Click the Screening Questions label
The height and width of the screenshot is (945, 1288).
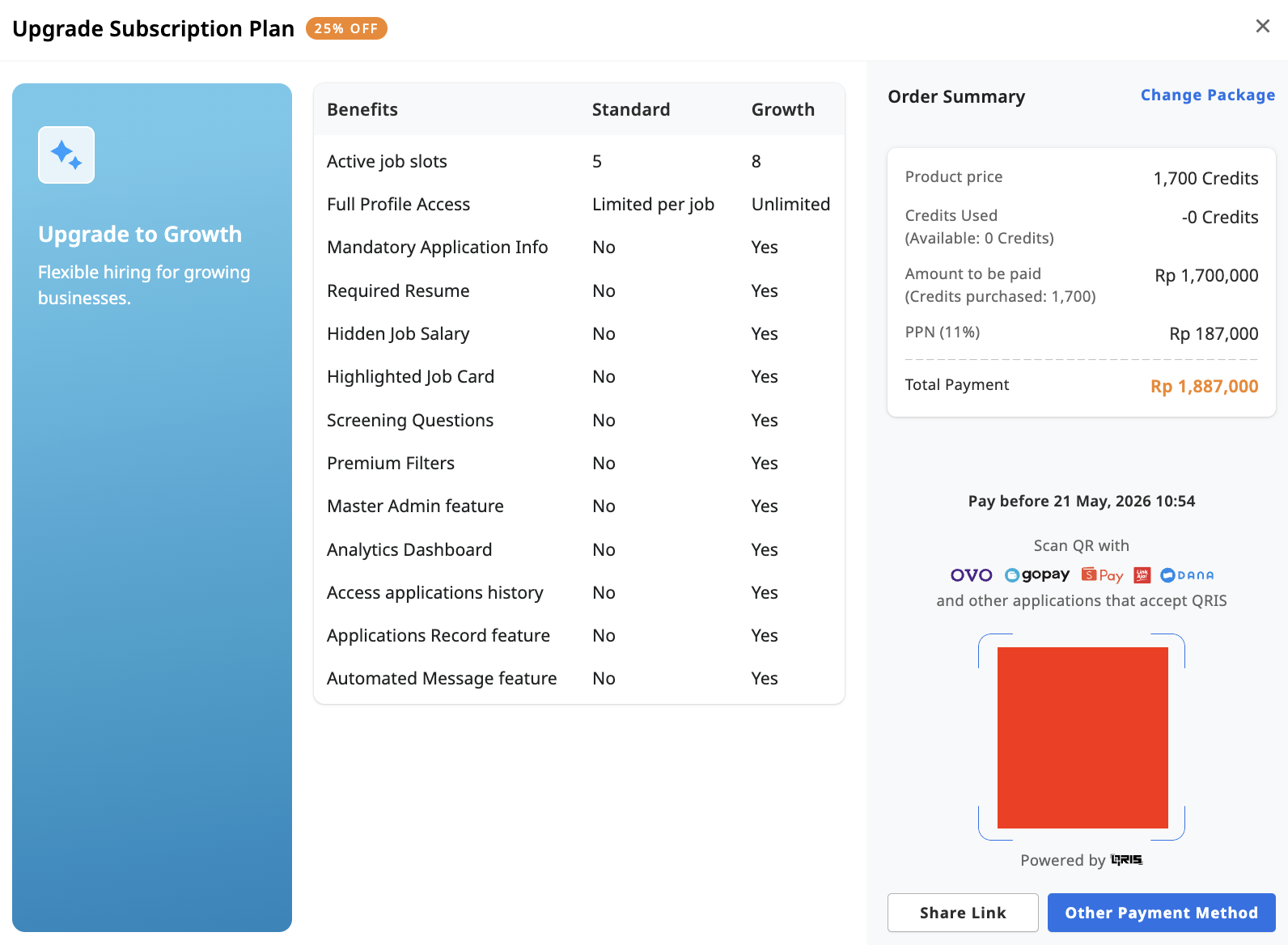[x=410, y=421]
